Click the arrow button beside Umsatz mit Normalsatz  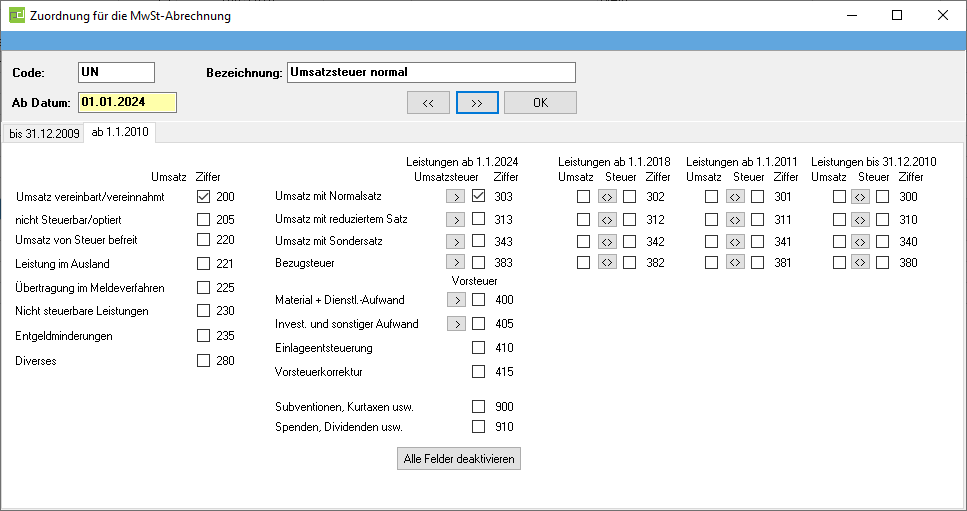coord(456,197)
